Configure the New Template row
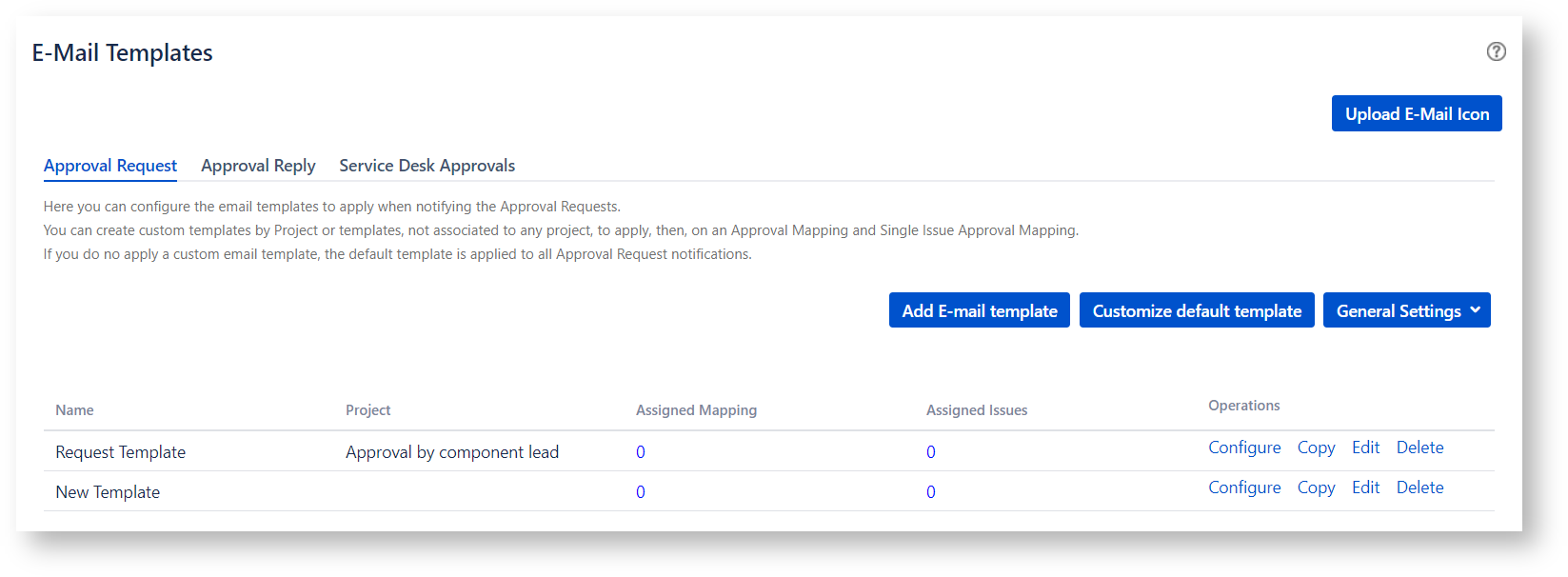Screen dimensions: 1568x577 1243,487
